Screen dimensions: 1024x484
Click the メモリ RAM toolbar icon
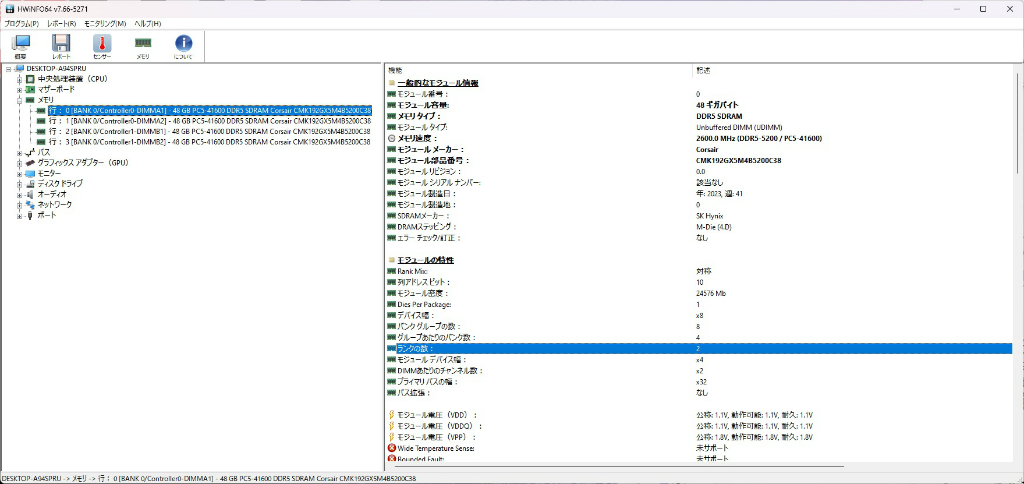142,47
